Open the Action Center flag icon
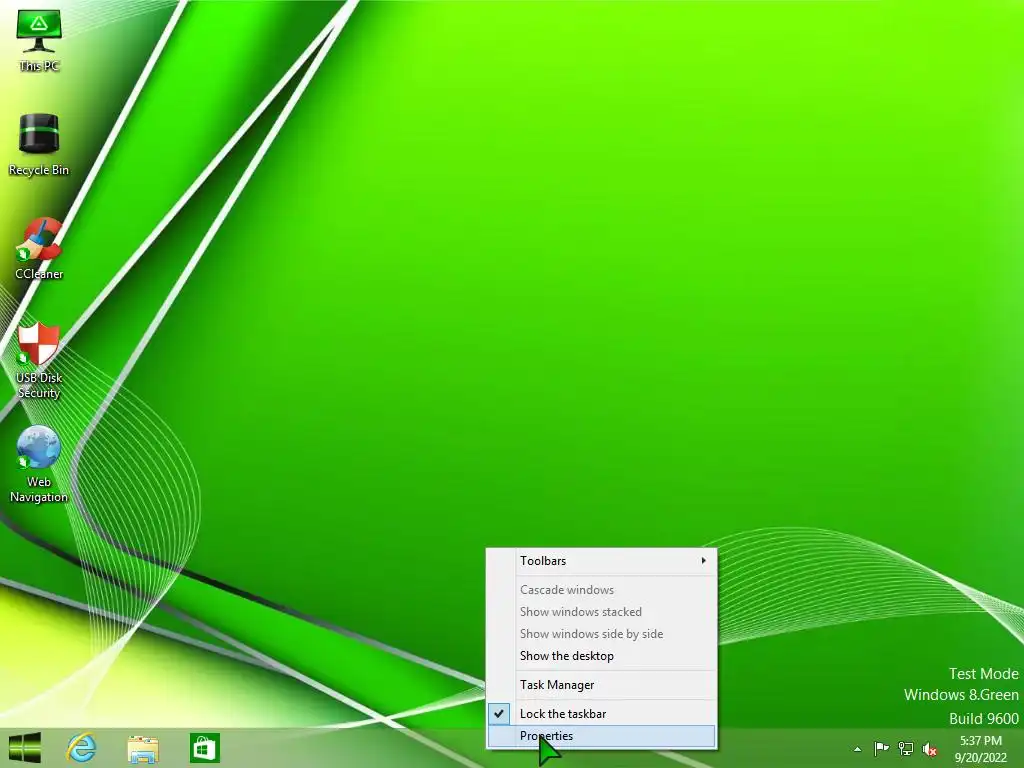The width and height of the screenshot is (1024, 768). (881, 748)
